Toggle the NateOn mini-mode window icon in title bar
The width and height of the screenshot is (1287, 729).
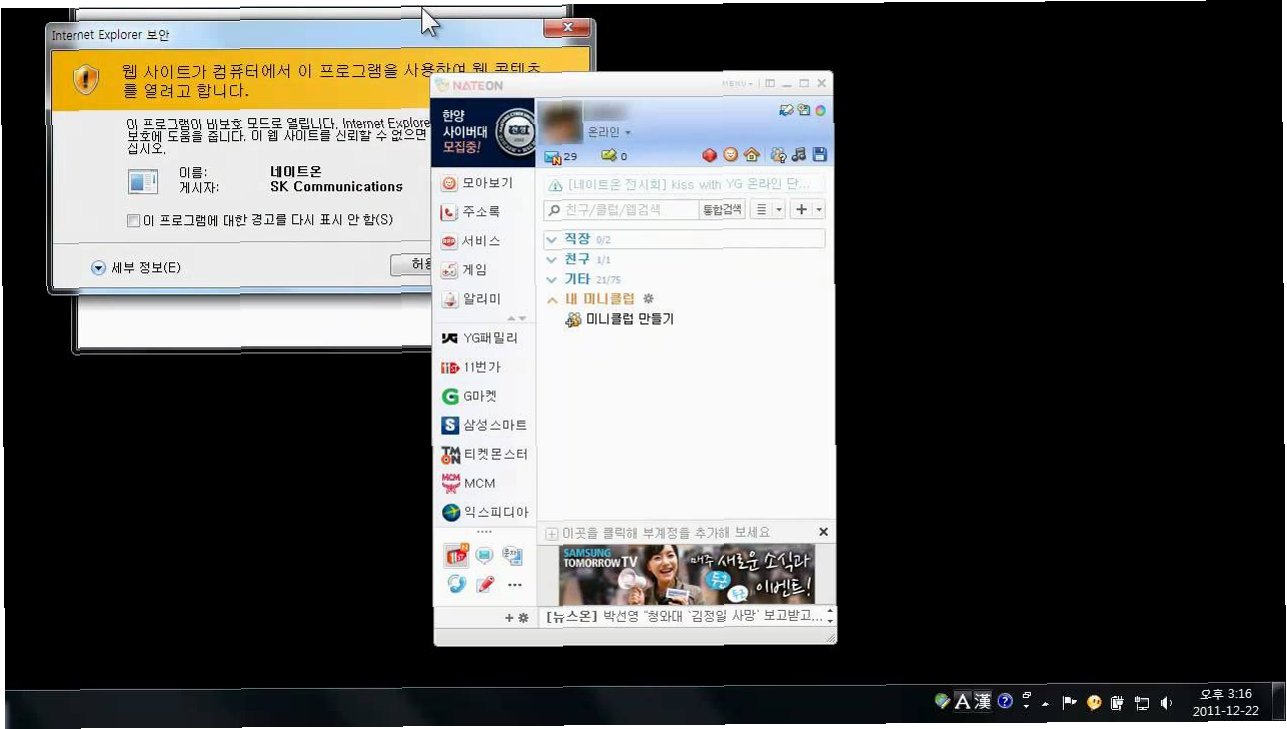[770, 83]
